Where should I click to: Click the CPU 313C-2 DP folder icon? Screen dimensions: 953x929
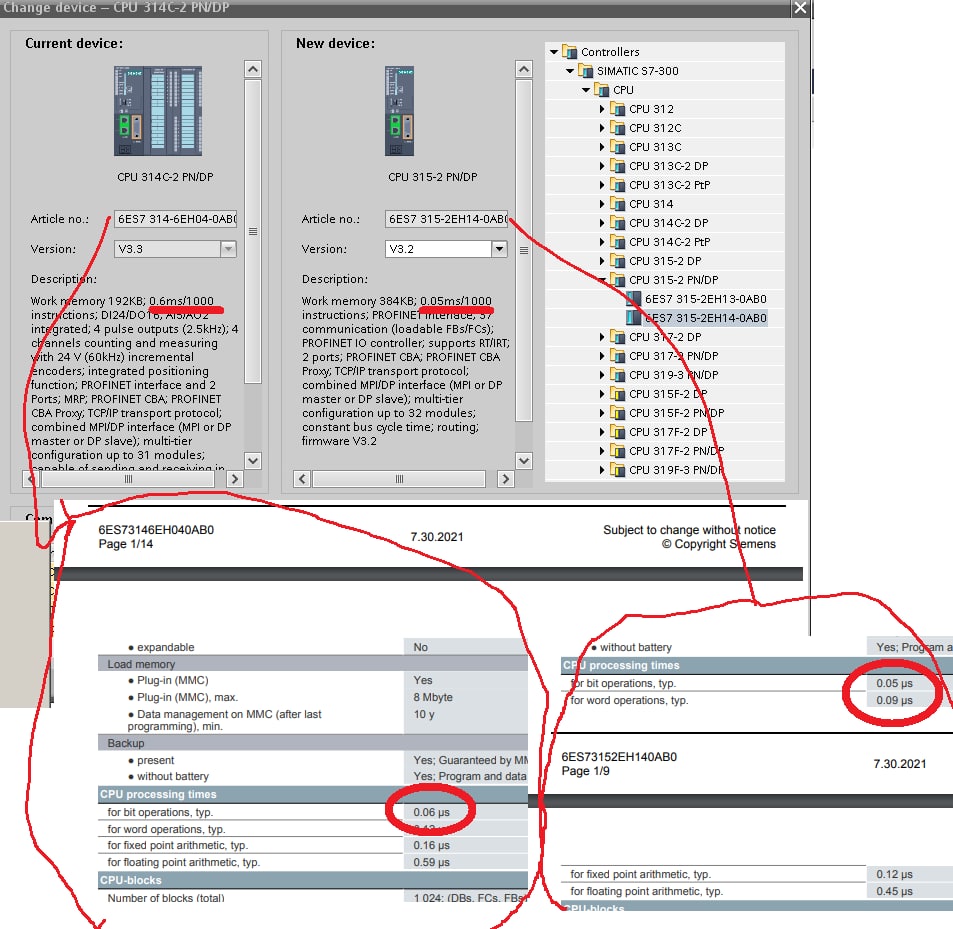point(618,166)
